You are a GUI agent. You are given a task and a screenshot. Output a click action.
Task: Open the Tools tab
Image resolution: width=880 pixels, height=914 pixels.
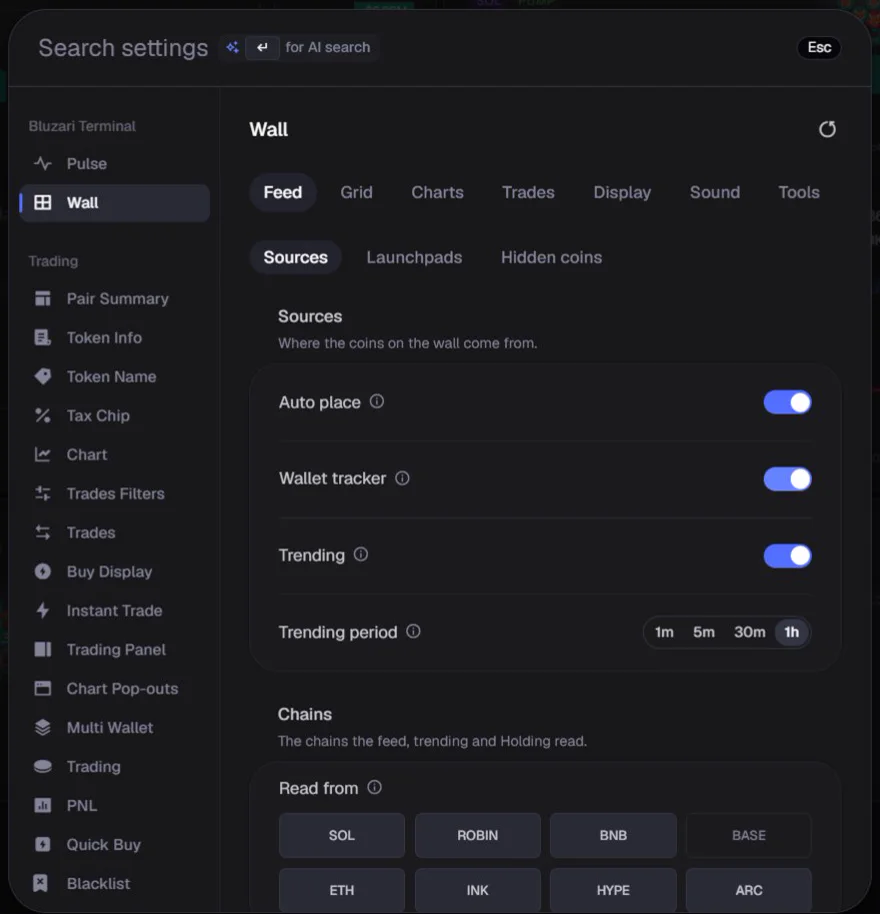799,192
